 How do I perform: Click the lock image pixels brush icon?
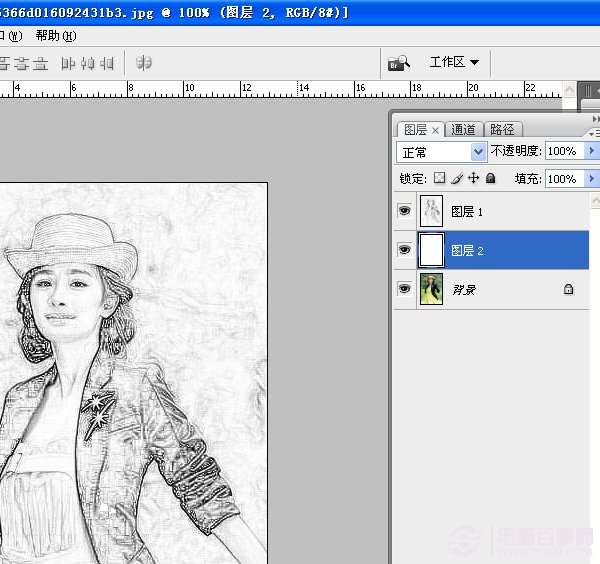click(x=456, y=179)
